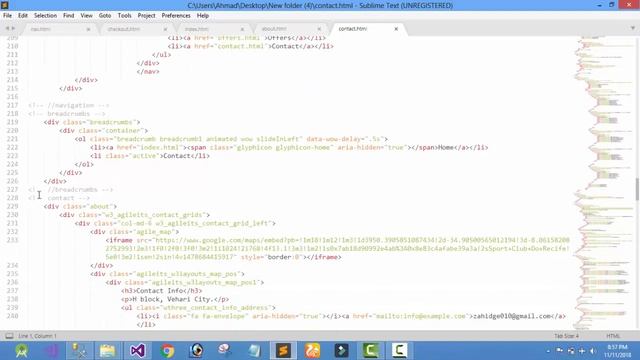Click the minimap code overview
This screenshot has height=360, width=640.
point(604,182)
